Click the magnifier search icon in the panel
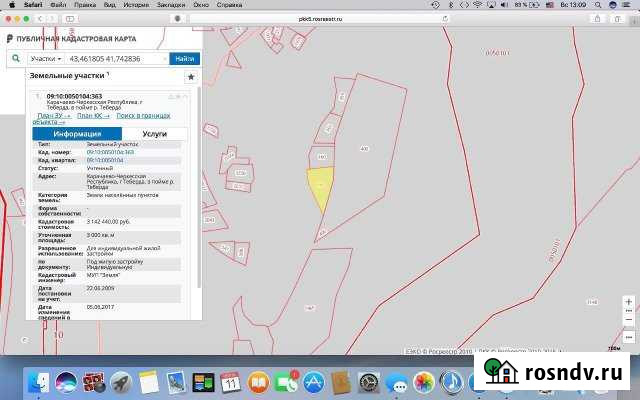The width and height of the screenshot is (640, 400). [x=15, y=59]
